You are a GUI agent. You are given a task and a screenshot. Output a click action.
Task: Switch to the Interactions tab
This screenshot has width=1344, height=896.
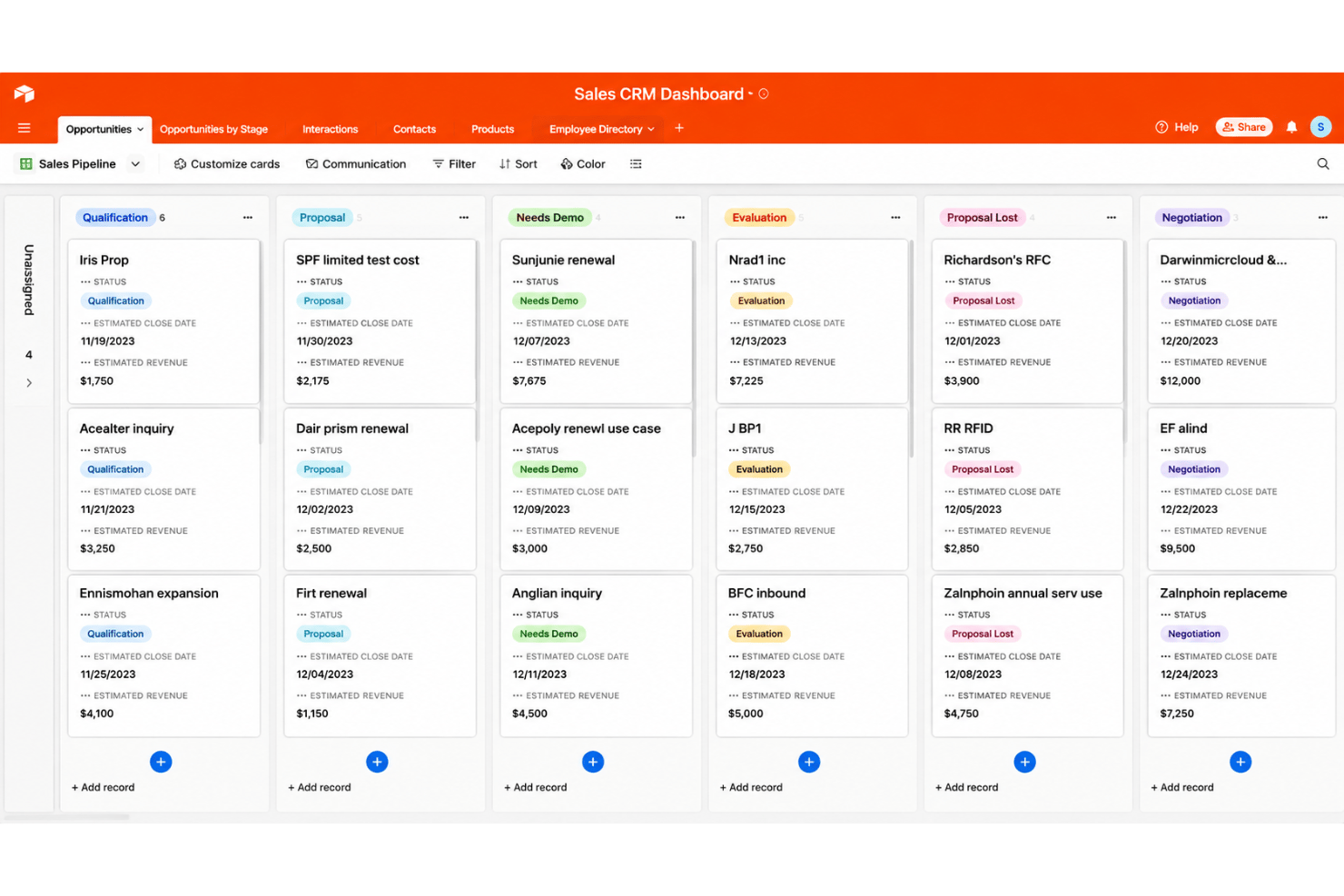tap(330, 129)
